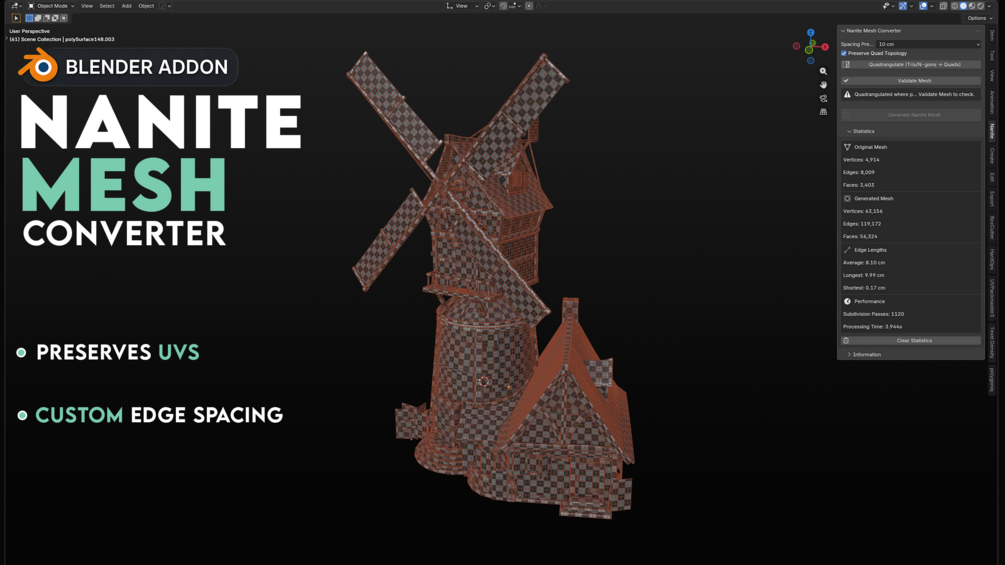
Task: Switch to the Tool sidebar tab
Action: coord(992,55)
